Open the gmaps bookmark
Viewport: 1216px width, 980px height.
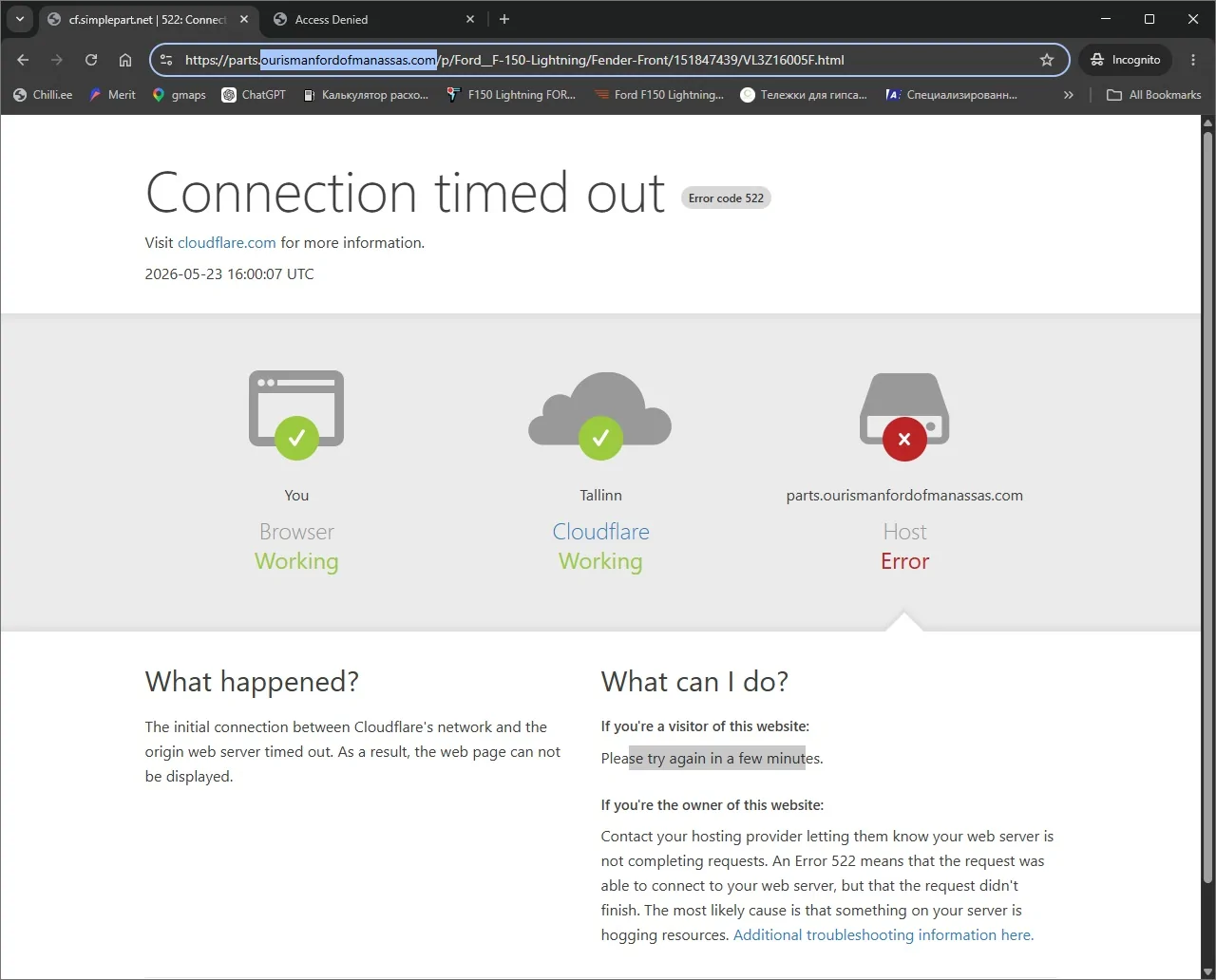[179, 95]
